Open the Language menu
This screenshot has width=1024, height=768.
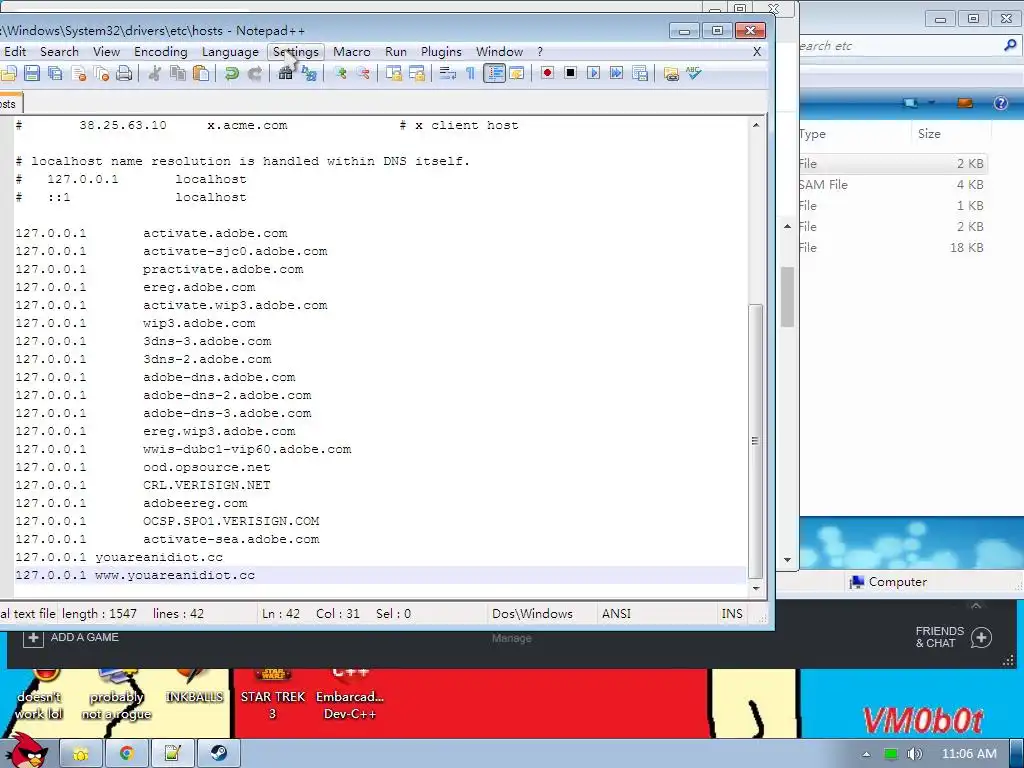pyautogui.click(x=230, y=52)
